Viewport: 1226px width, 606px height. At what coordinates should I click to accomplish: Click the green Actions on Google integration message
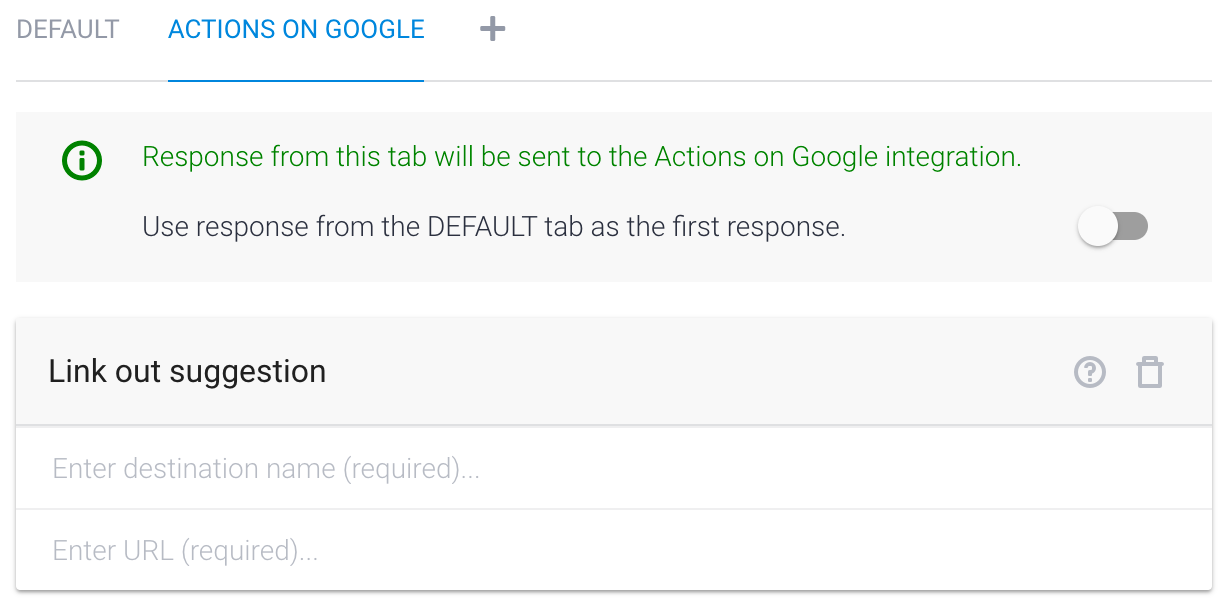click(582, 157)
